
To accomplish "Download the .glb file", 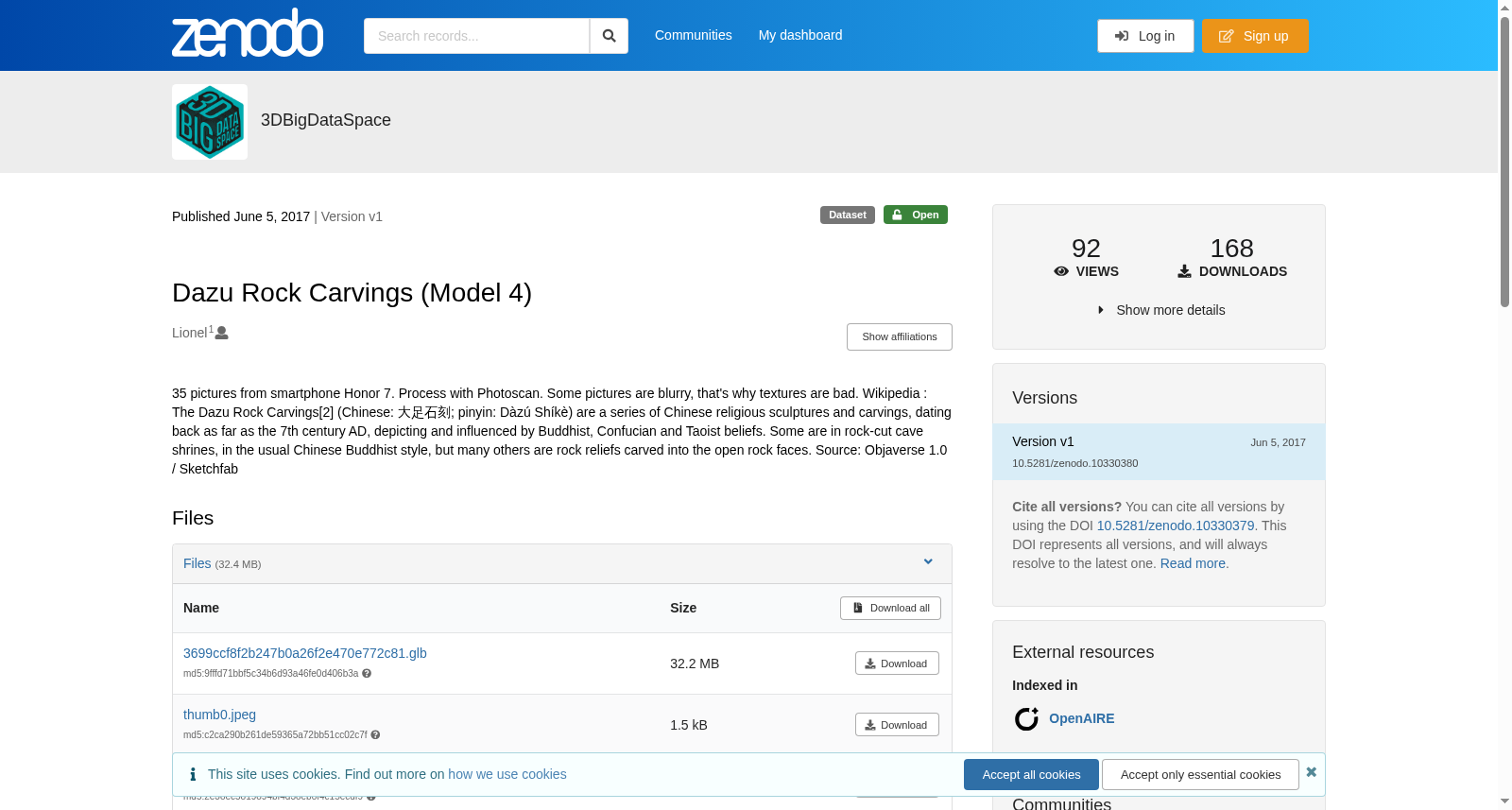I will click(x=897, y=664).
